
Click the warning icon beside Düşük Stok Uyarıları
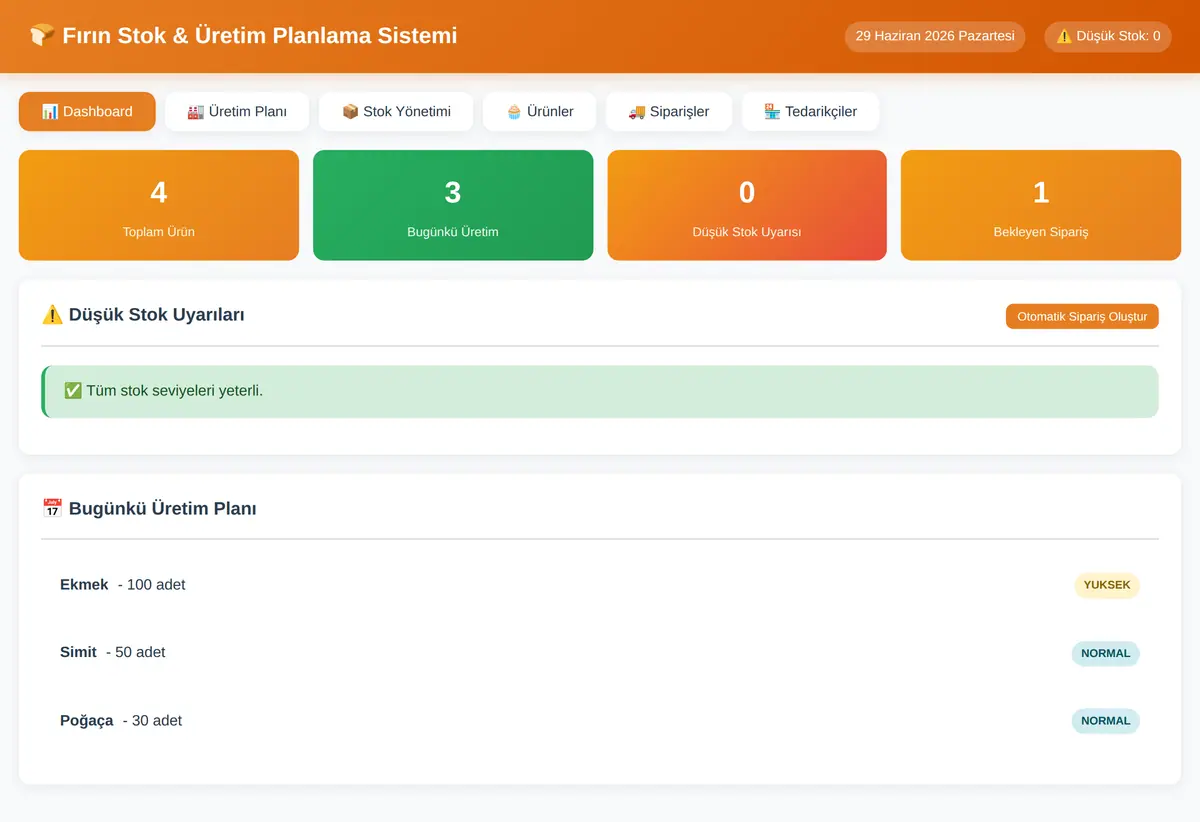point(52,315)
